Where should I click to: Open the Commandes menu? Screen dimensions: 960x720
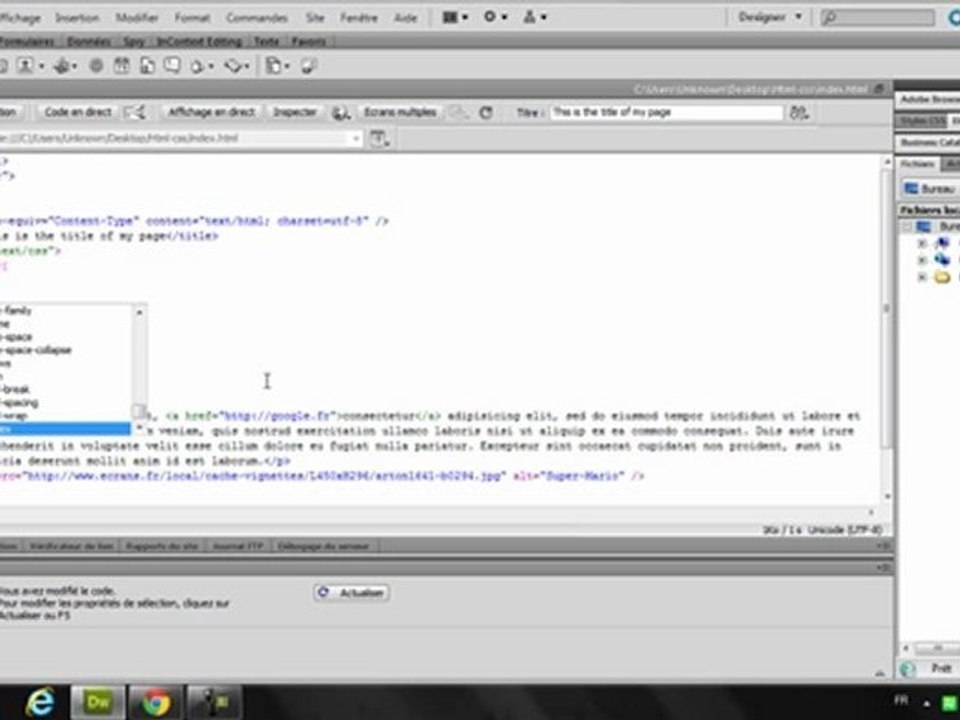(257, 18)
